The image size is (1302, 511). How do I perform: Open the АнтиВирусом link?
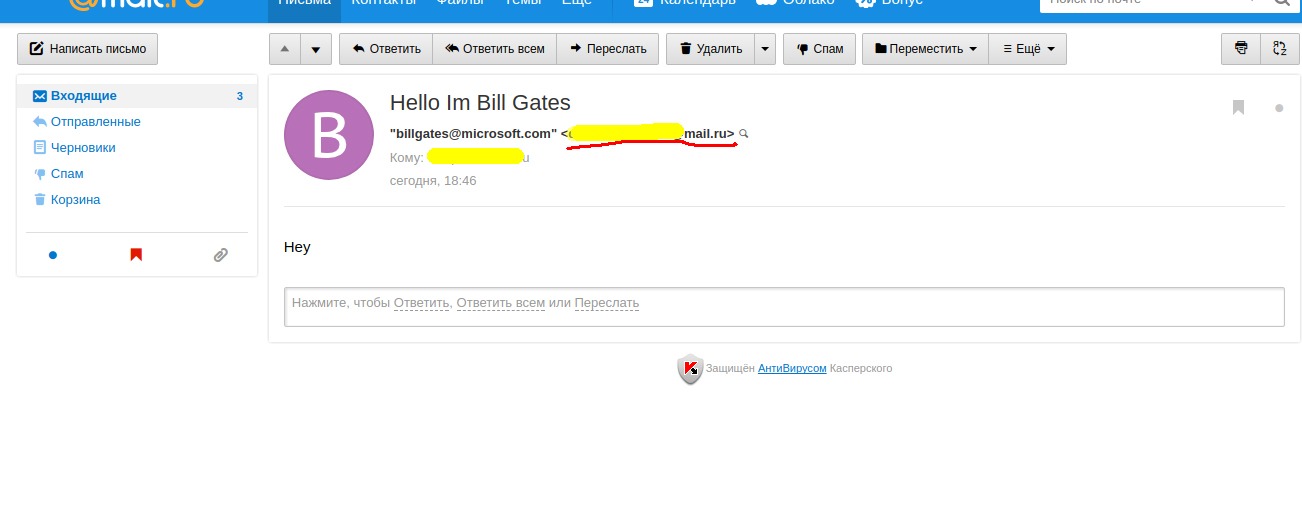[792, 368]
